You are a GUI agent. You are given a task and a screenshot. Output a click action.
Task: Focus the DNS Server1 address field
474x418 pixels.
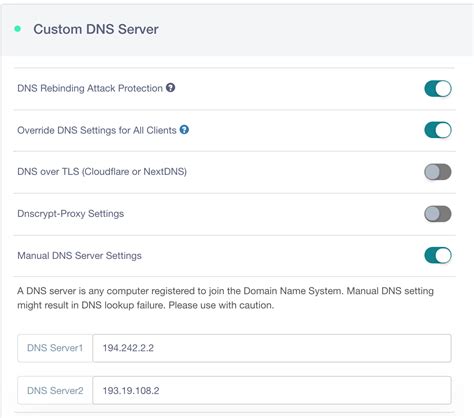click(272, 348)
